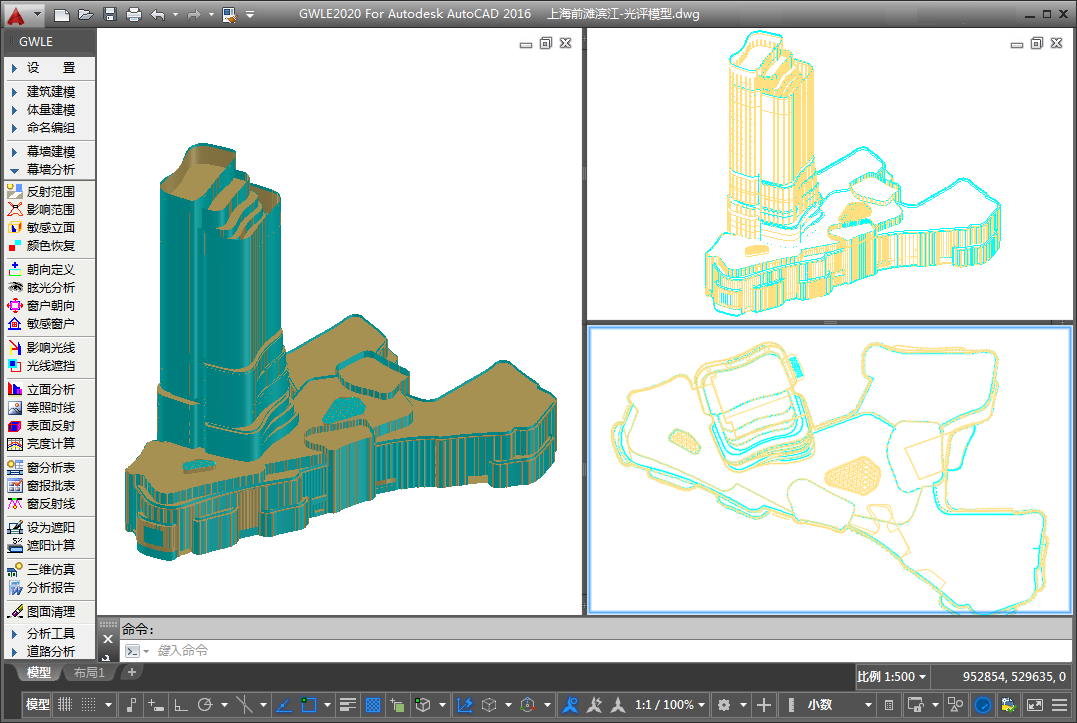
Task: Open the annotation scale 1:1 / 100% dropdown
Action: (670, 705)
